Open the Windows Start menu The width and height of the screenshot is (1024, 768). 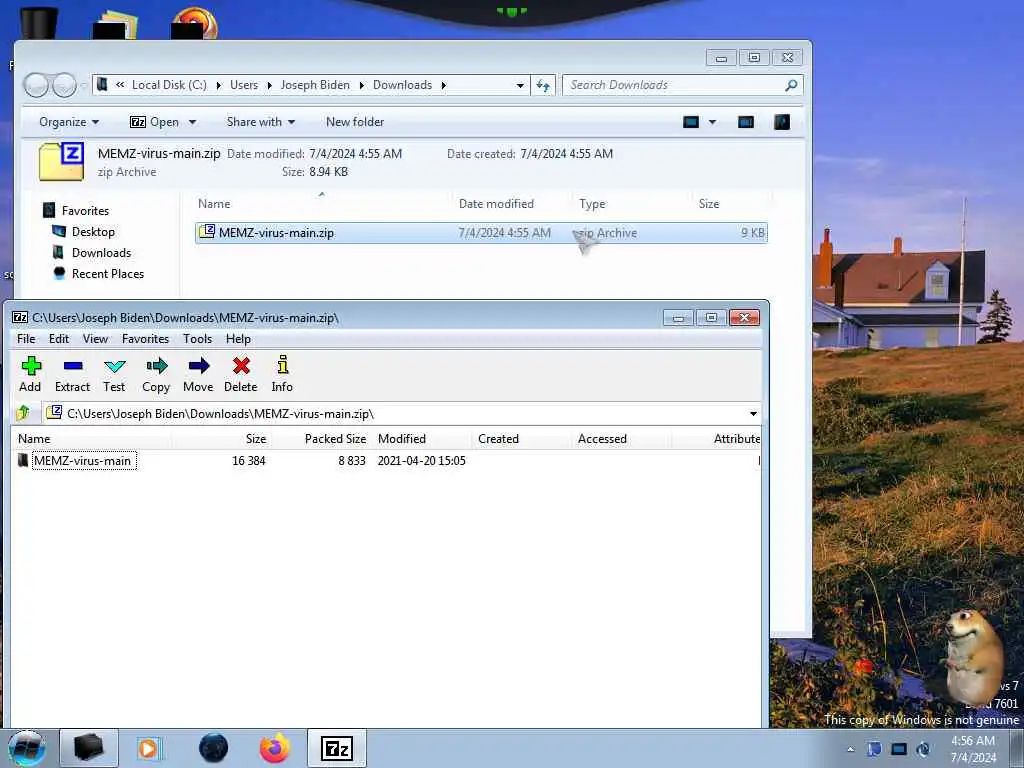(26, 748)
